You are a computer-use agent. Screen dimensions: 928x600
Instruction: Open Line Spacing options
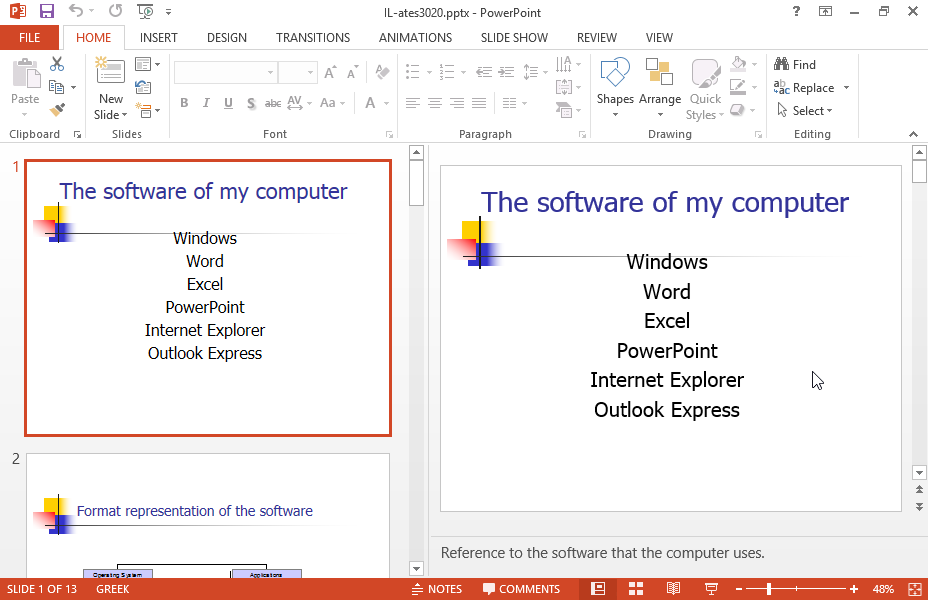coord(534,72)
